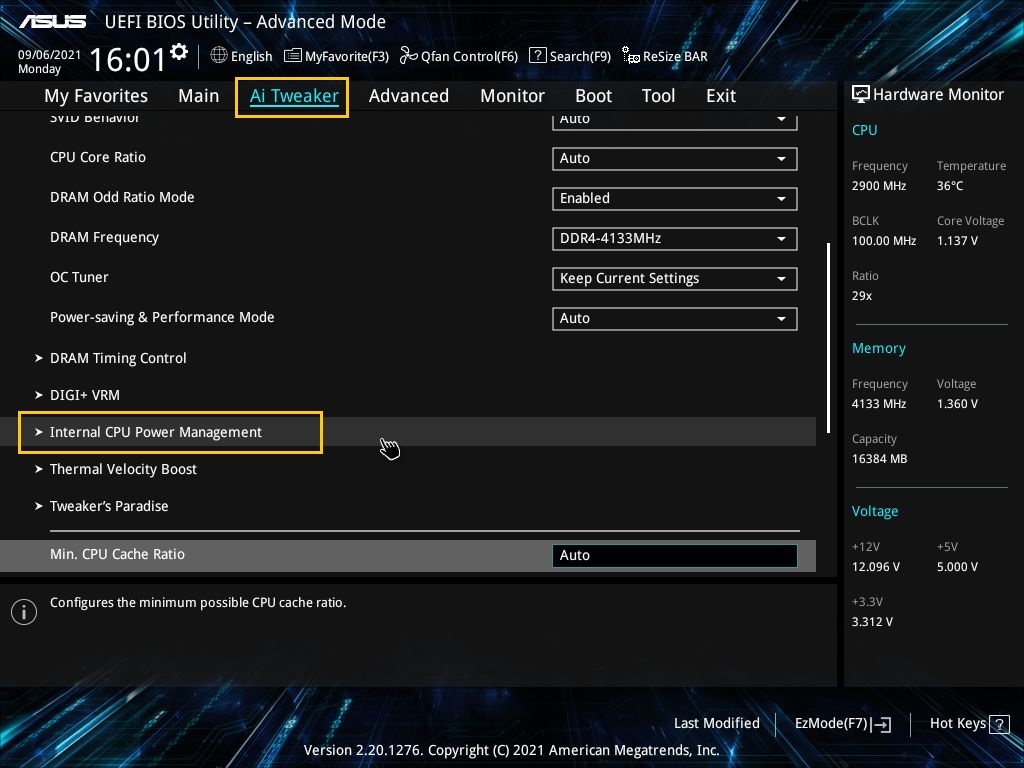Click the DRAM Frequency label
The width and height of the screenshot is (1024, 768).
(x=104, y=238)
